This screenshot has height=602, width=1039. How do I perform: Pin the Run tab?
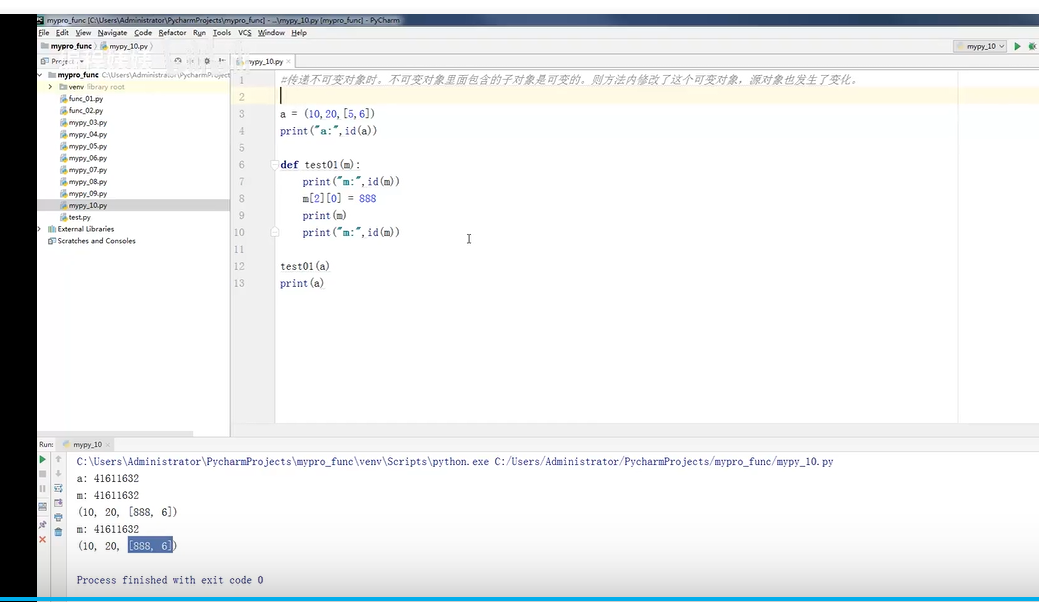42,525
